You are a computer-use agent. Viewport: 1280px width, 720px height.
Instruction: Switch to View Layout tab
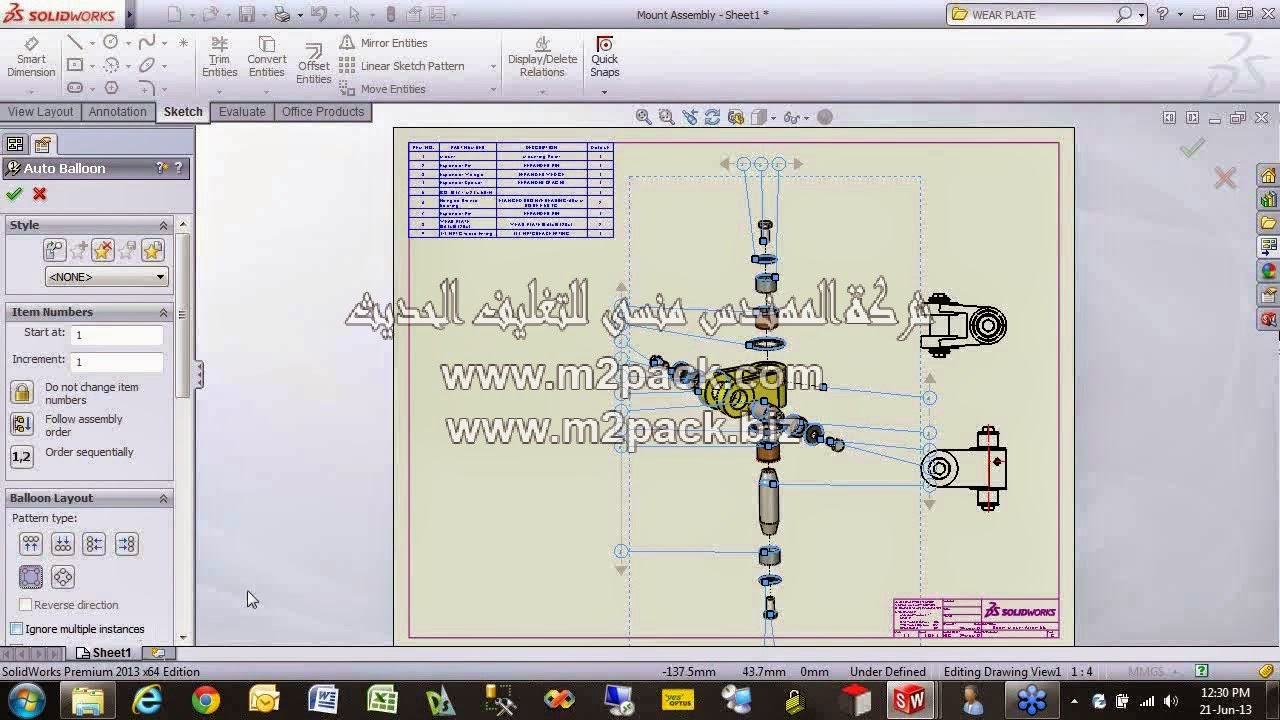click(x=41, y=112)
